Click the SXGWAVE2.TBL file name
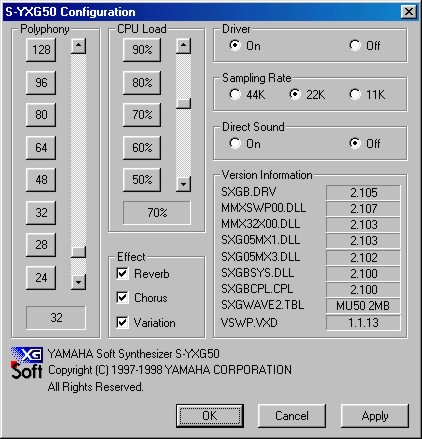Viewport: 422px width, 439px height. (262, 305)
